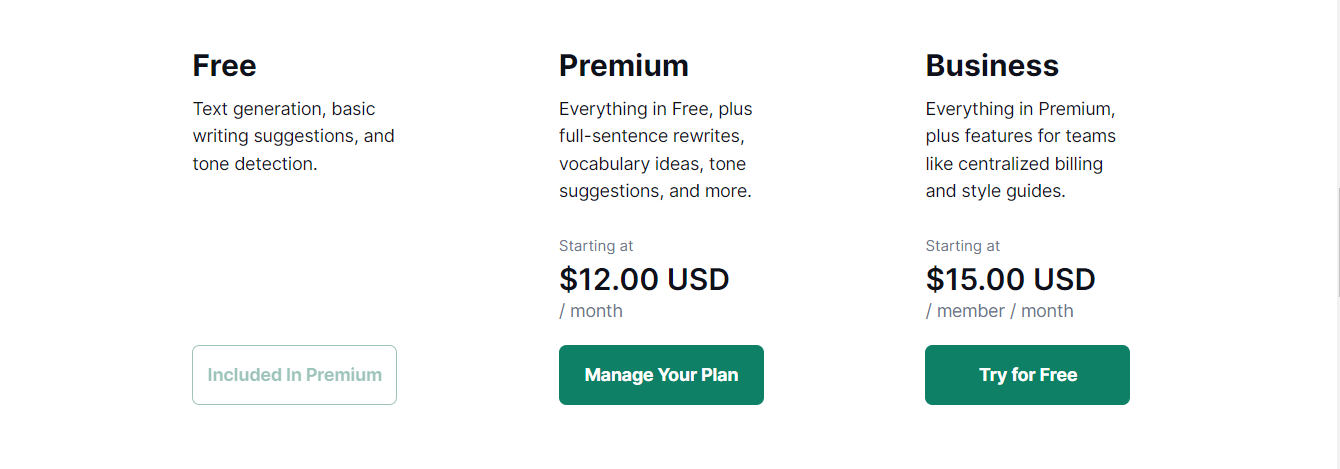Click the Premium plan description paragraph
1340x469 pixels.
tap(655, 150)
